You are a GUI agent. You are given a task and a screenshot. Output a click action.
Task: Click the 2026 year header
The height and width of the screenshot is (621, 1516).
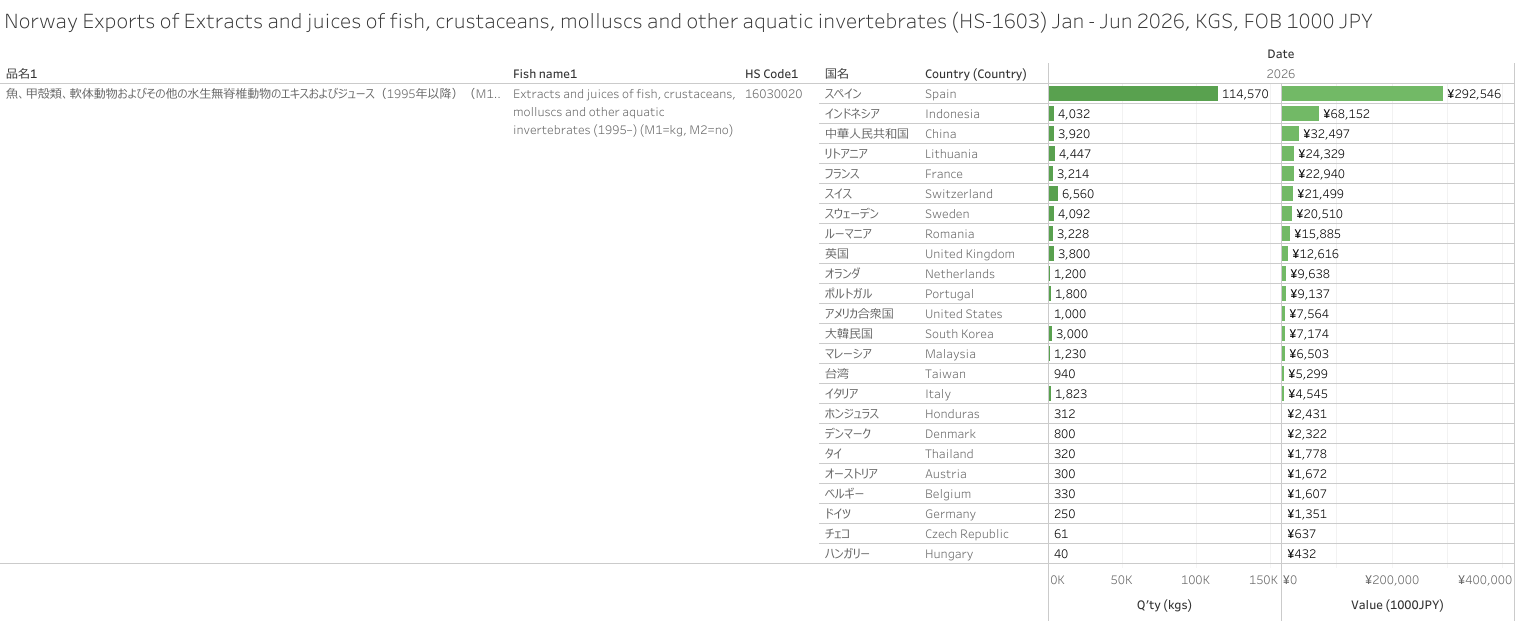point(1280,73)
